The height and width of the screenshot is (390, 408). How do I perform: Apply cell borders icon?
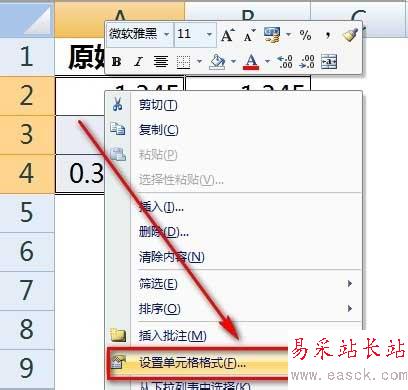pos(183,62)
